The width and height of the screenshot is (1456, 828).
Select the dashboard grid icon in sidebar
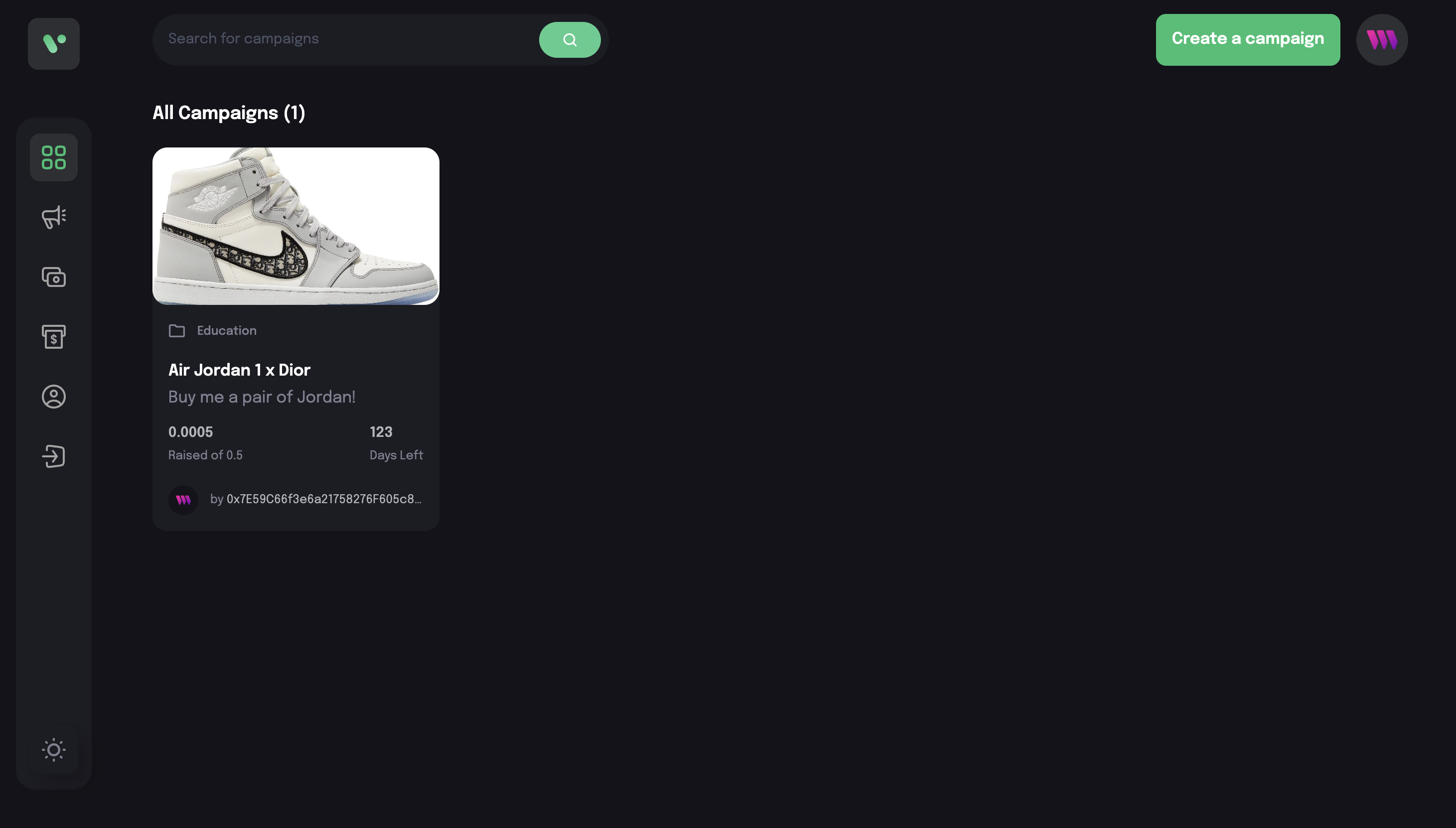(53, 157)
